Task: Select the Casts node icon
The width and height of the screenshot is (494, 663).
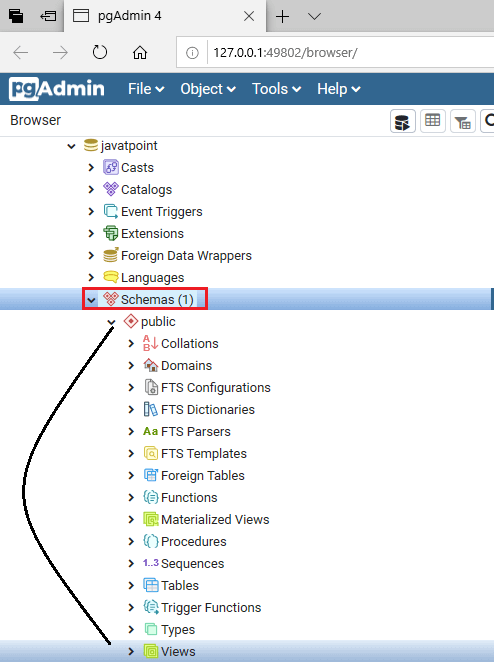Action: tap(111, 167)
